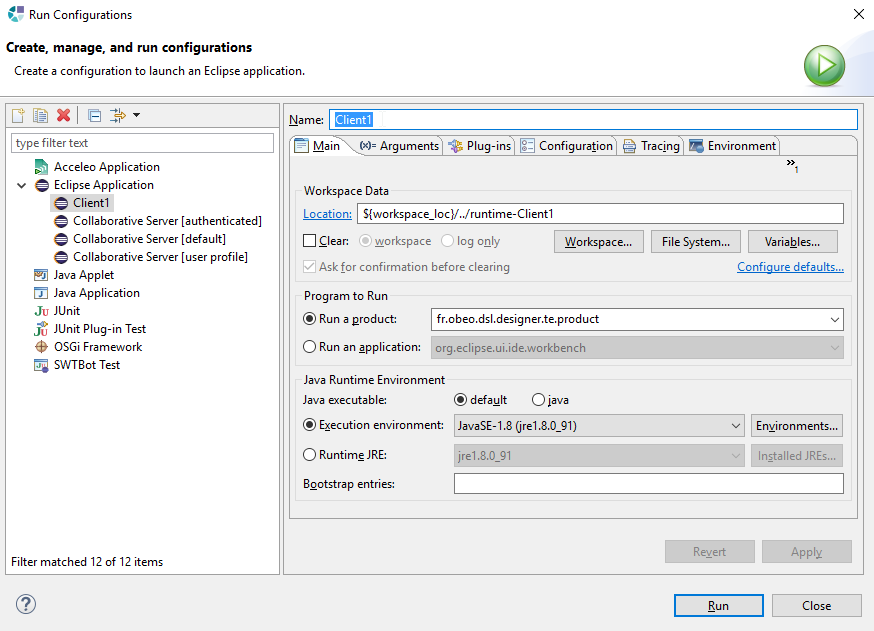The height and width of the screenshot is (631, 874).
Task: Enable the Clear workspace checkbox
Action: click(310, 241)
